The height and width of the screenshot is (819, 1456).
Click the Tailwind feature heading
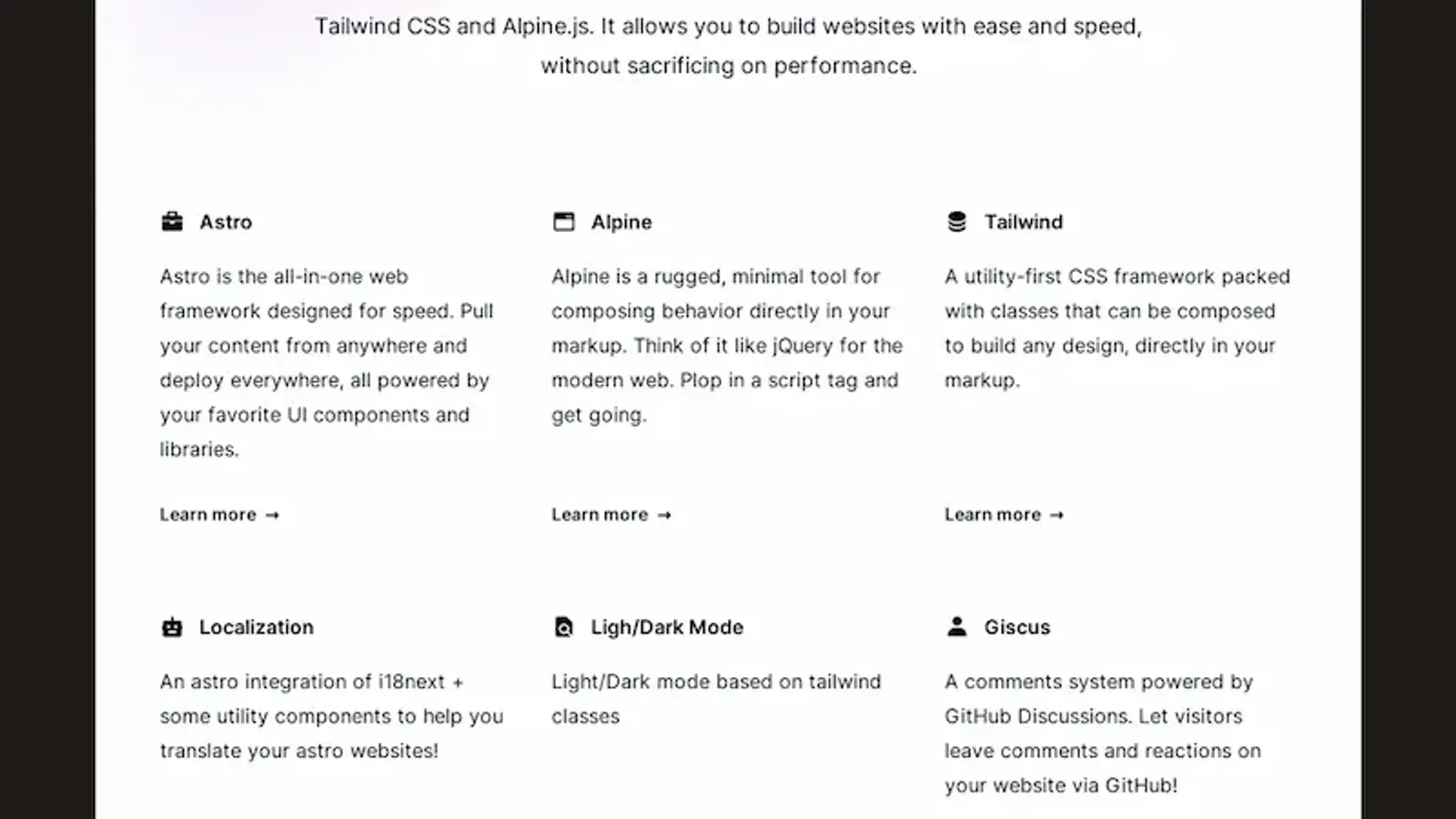pos(1024,222)
